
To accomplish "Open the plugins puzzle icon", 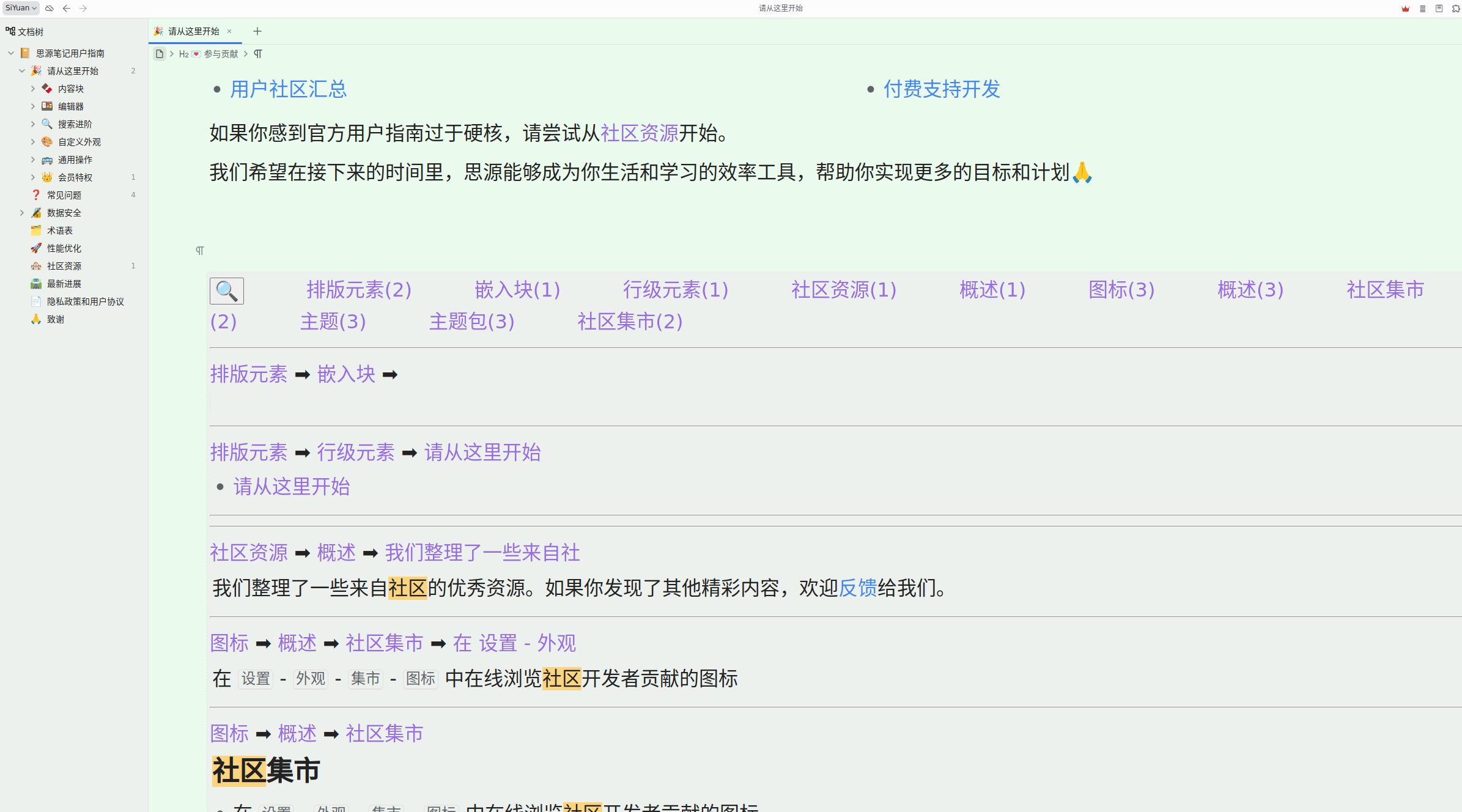I will (x=1455, y=9).
